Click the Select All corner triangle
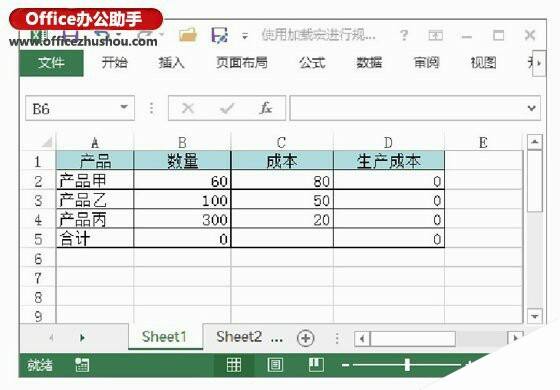Image resolution: width=560 pixels, height=390 pixels. tap(47, 143)
